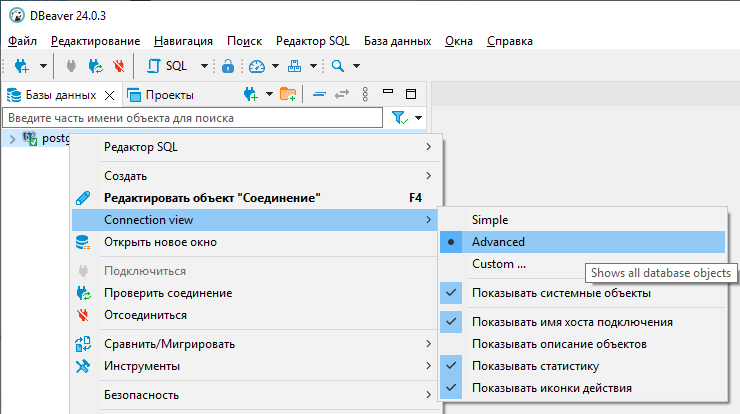Screen dimensions: 740x414
Task: Click the New Connection plug icon in main toolbar
Action: tap(22, 66)
